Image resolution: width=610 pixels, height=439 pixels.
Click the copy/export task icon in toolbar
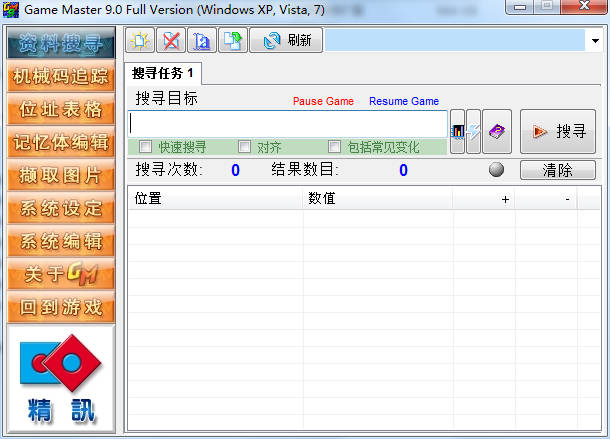coord(232,41)
